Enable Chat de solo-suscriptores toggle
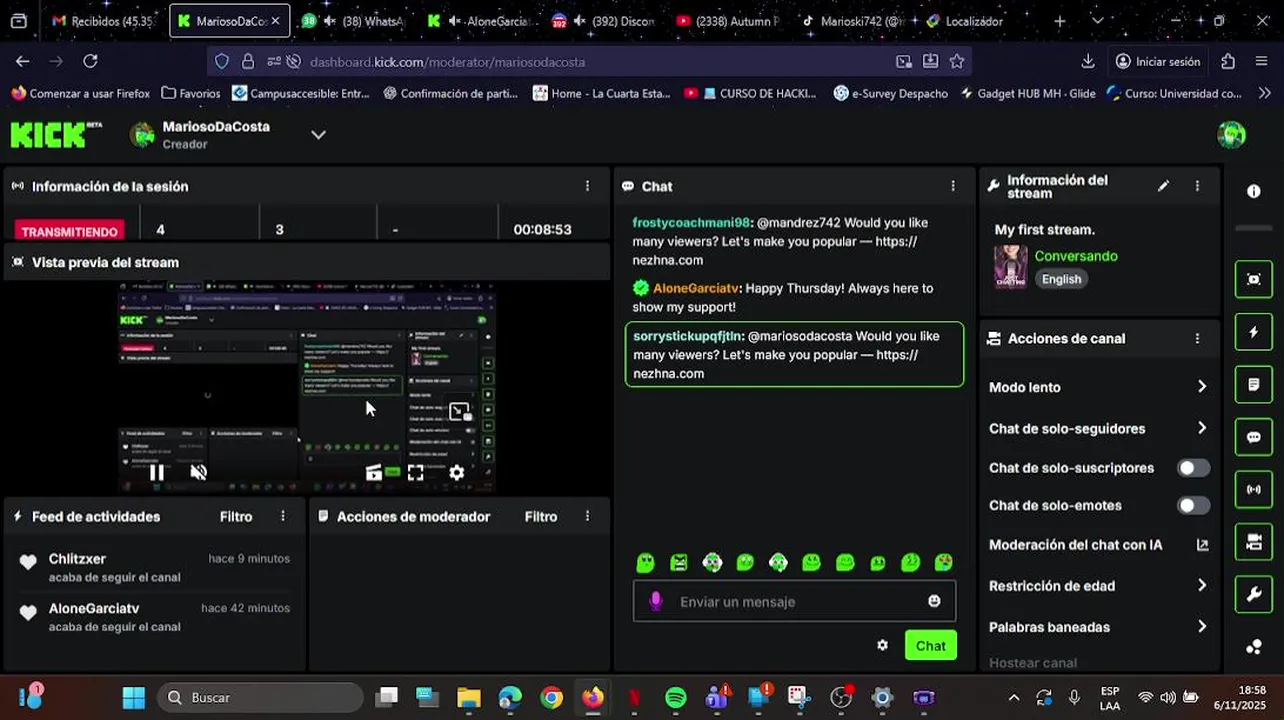Image resolution: width=1284 pixels, height=720 pixels. (1193, 468)
